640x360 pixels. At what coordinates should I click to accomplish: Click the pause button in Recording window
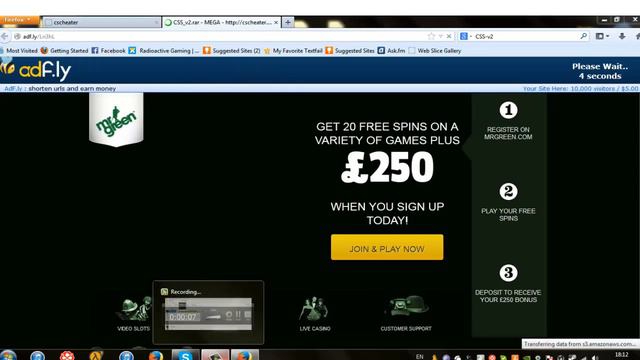[238, 315]
